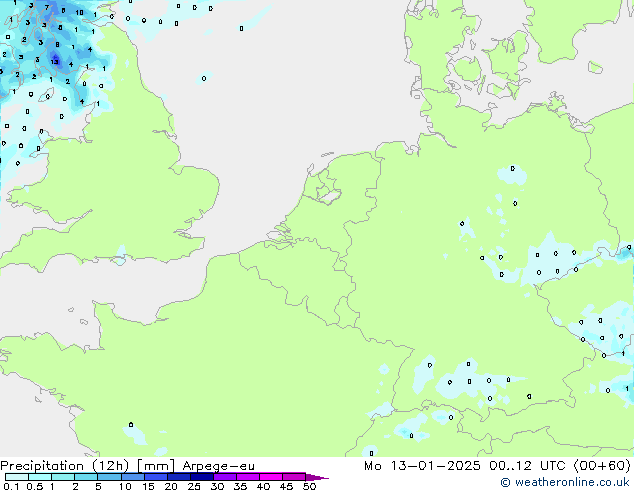Click the '25' legend scale label

(194, 486)
